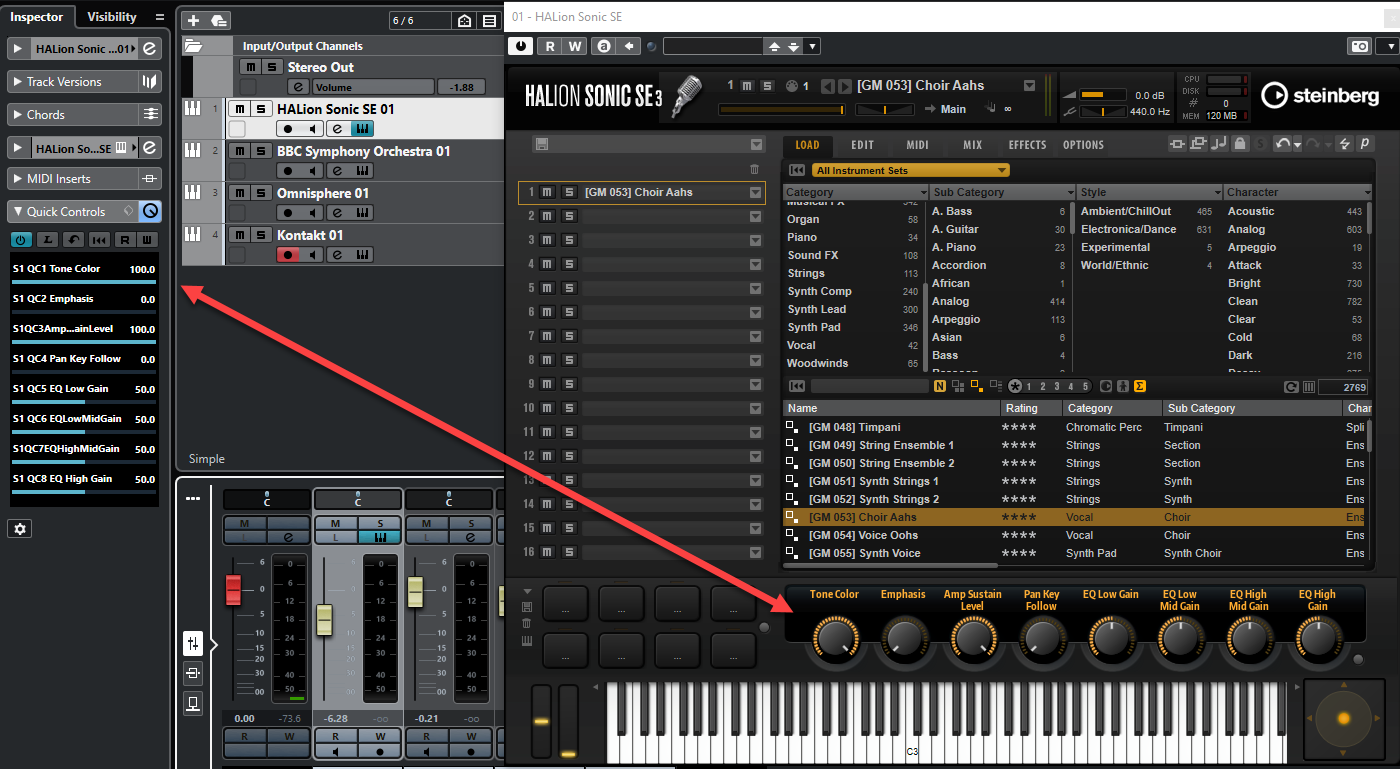Open the EFFECTS tab in HALion
Viewport: 1400px width, 769px height.
click(x=1027, y=145)
